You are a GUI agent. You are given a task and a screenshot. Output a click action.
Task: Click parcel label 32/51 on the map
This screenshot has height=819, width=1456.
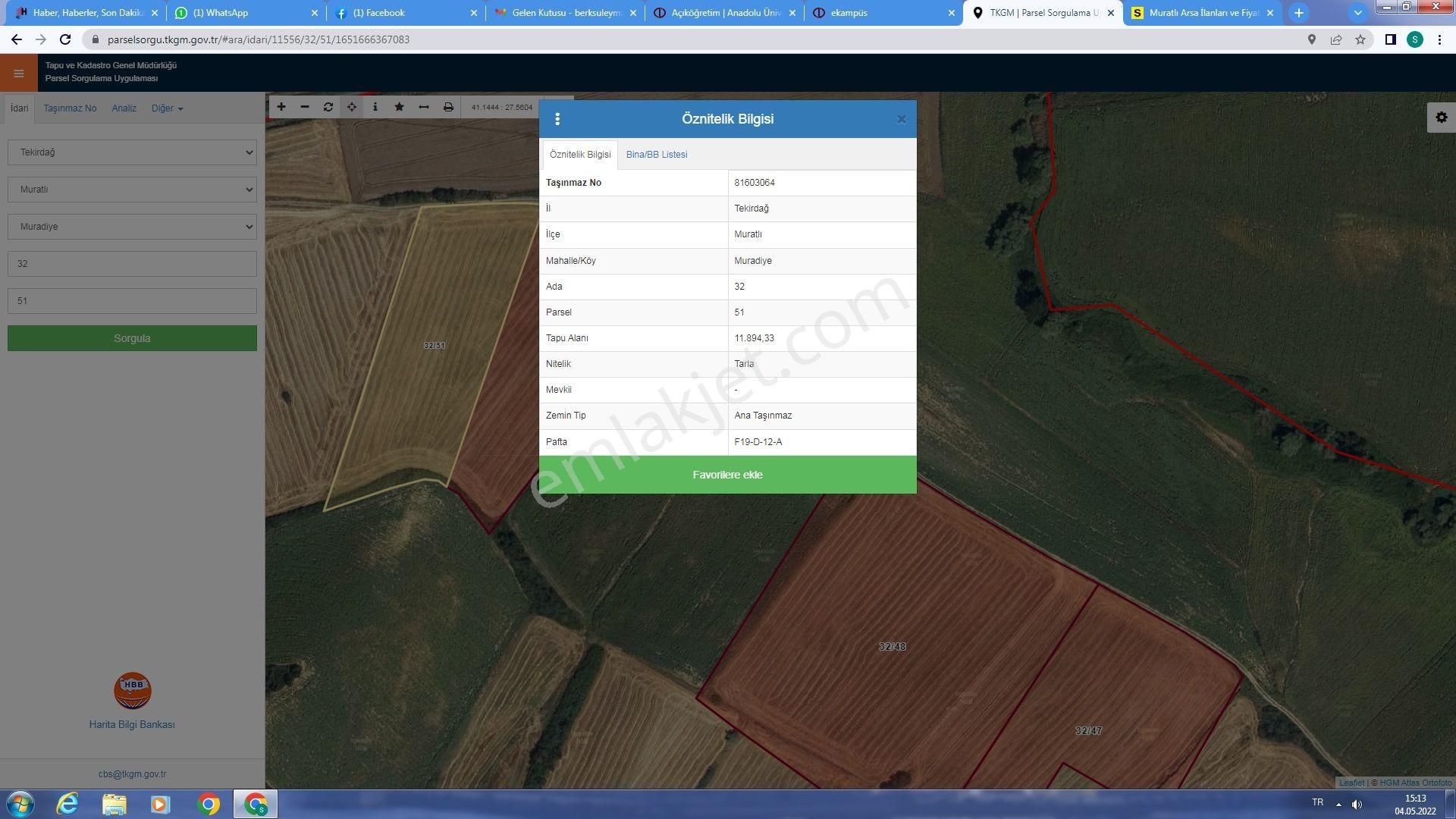[435, 346]
